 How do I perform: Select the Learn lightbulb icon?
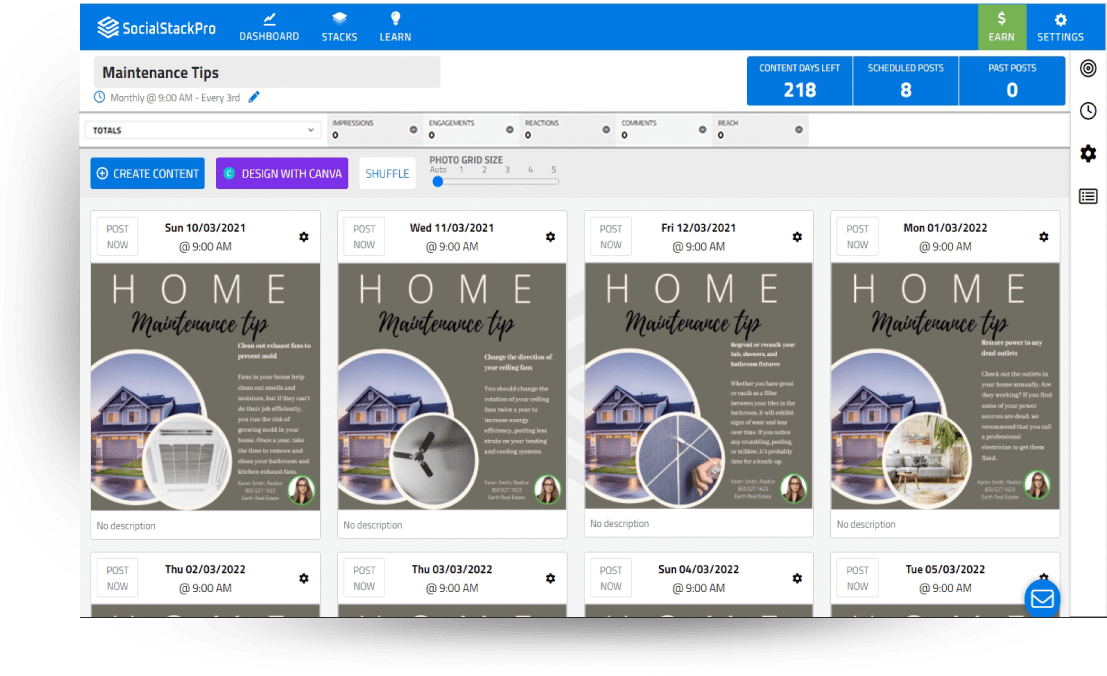[395, 17]
